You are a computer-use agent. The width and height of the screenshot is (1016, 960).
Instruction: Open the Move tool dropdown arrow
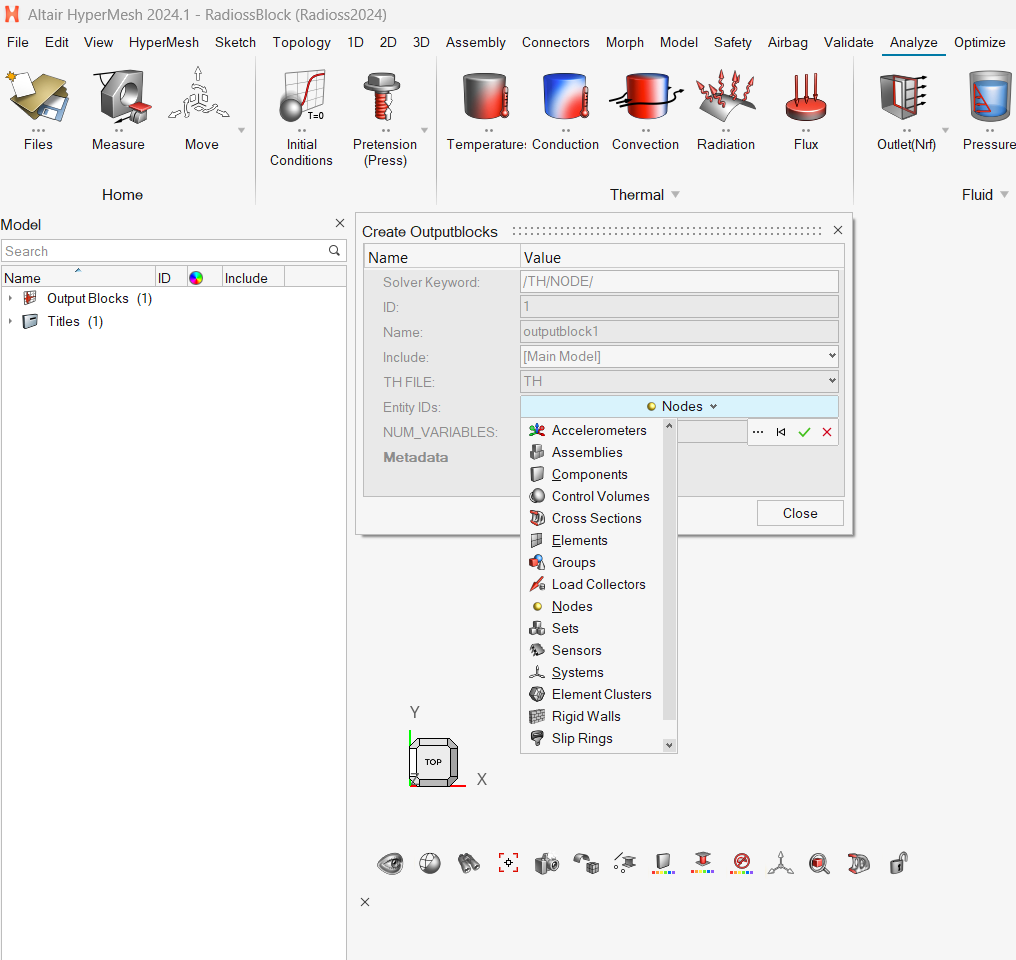pos(241,130)
